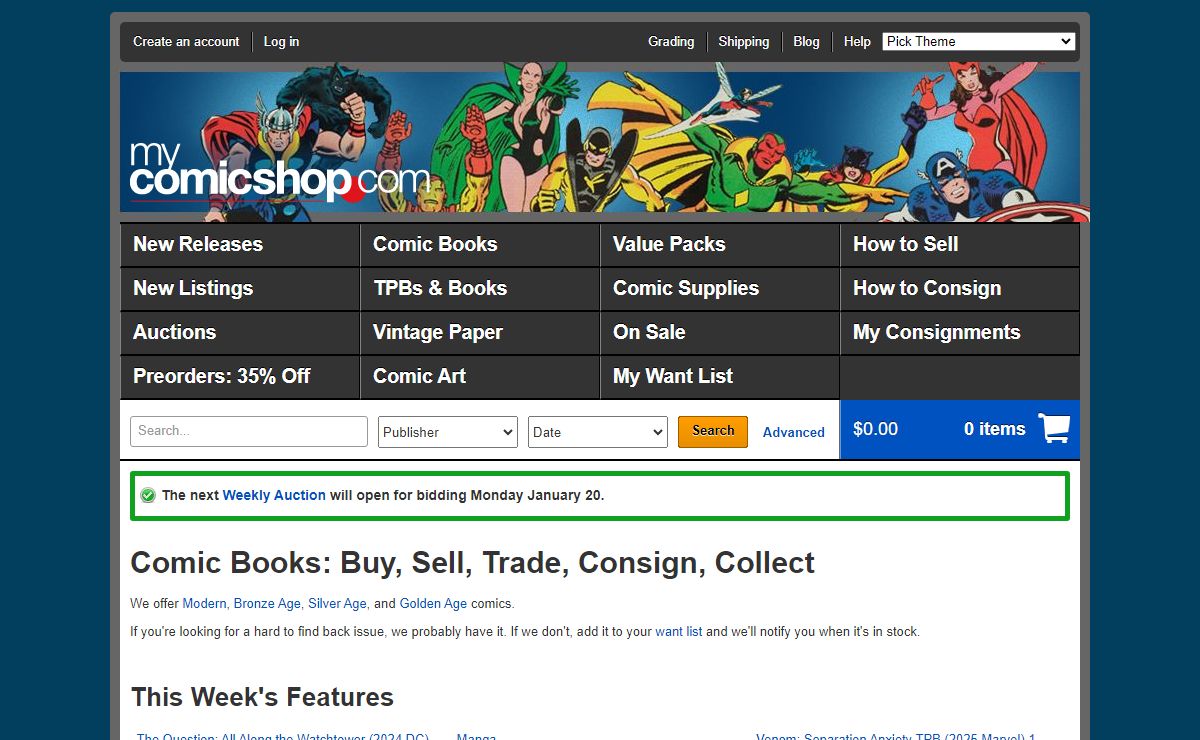Click the green checkmark auction notice icon

pos(148,495)
